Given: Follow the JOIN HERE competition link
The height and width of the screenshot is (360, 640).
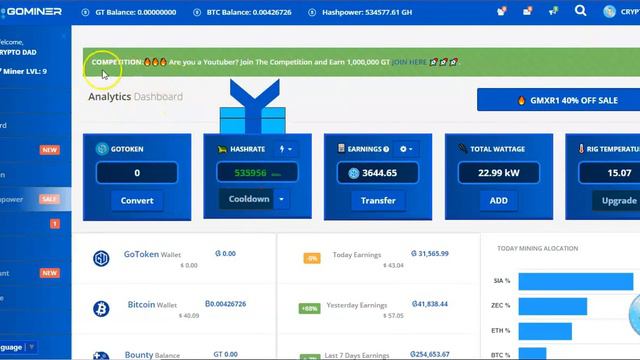Looking at the screenshot, I should click(409, 62).
